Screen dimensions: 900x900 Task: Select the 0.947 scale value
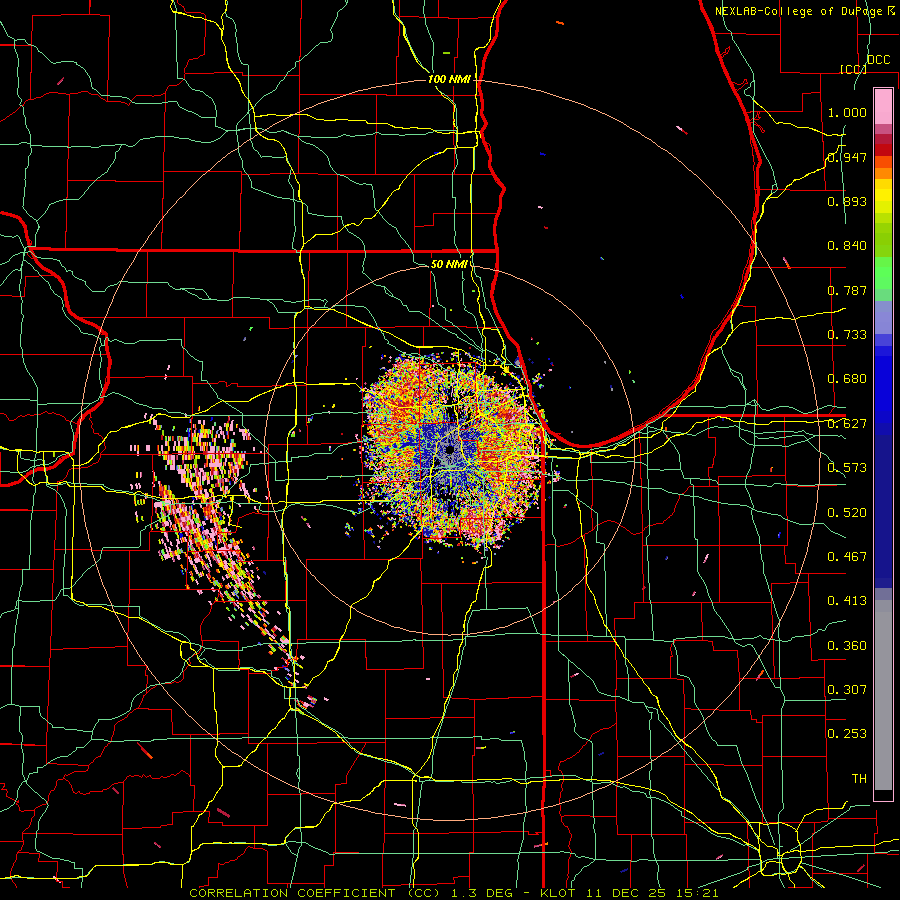[847, 157]
